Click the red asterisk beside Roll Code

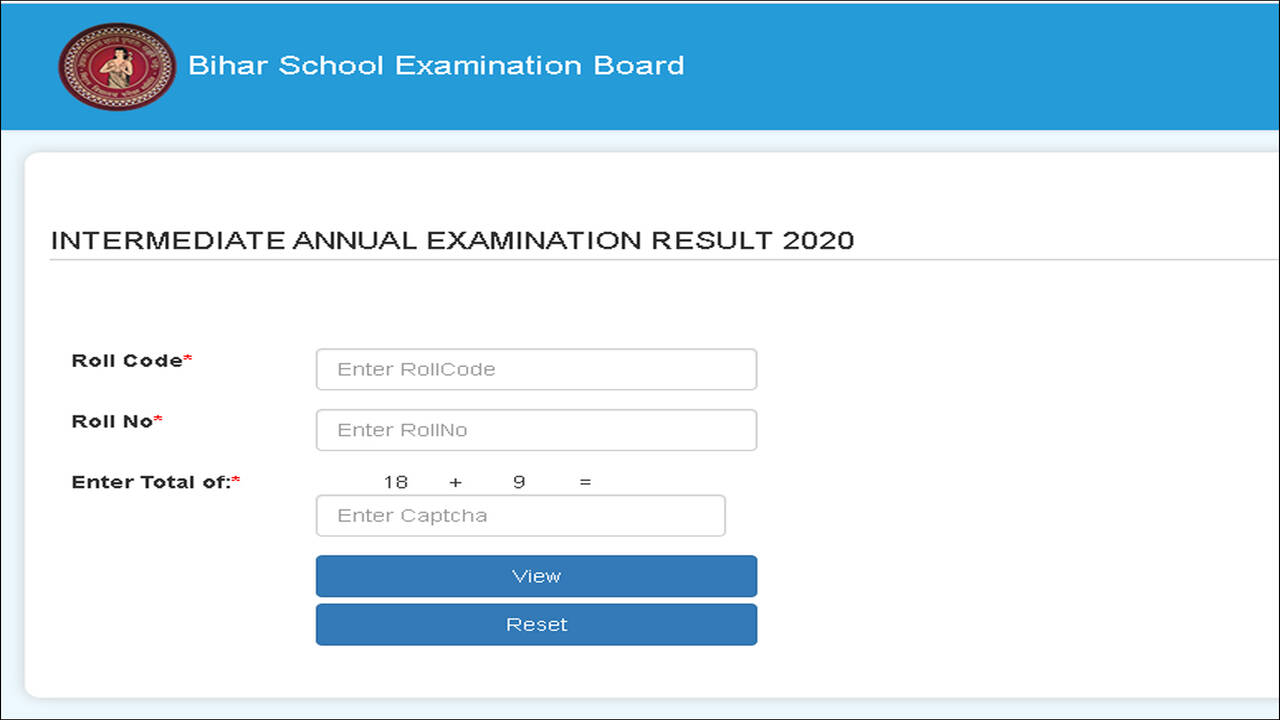[188, 359]
